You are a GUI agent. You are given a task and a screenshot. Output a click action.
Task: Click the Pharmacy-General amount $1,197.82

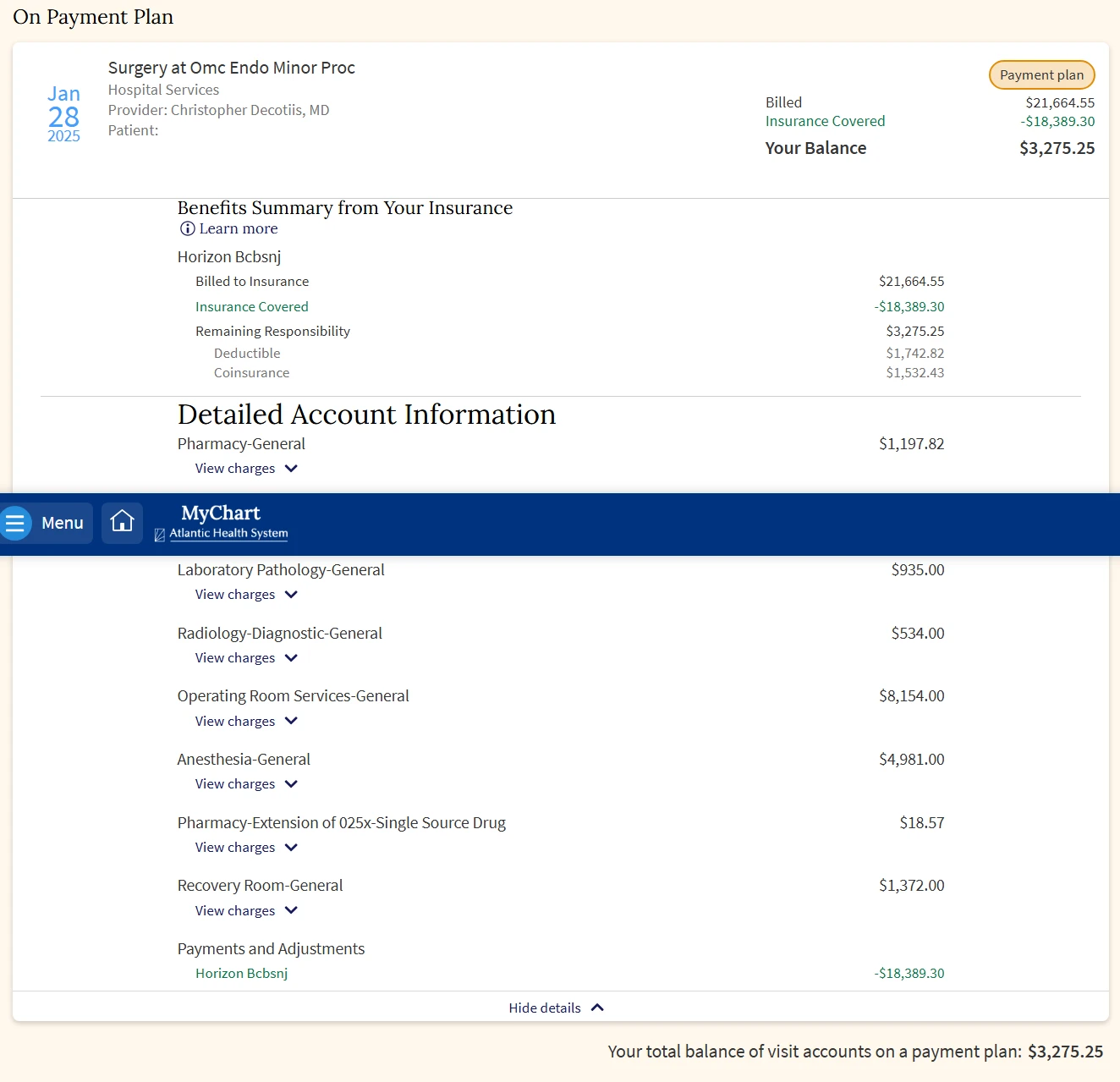(x=912, y=444)
